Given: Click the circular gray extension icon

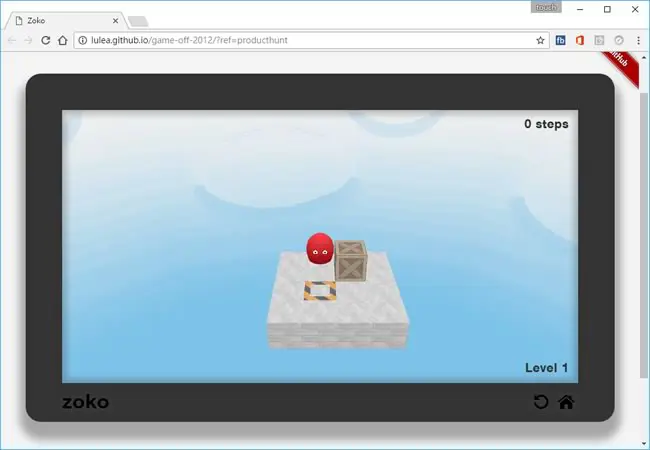Looking at the screenshot, I should [x=619, y=40].
